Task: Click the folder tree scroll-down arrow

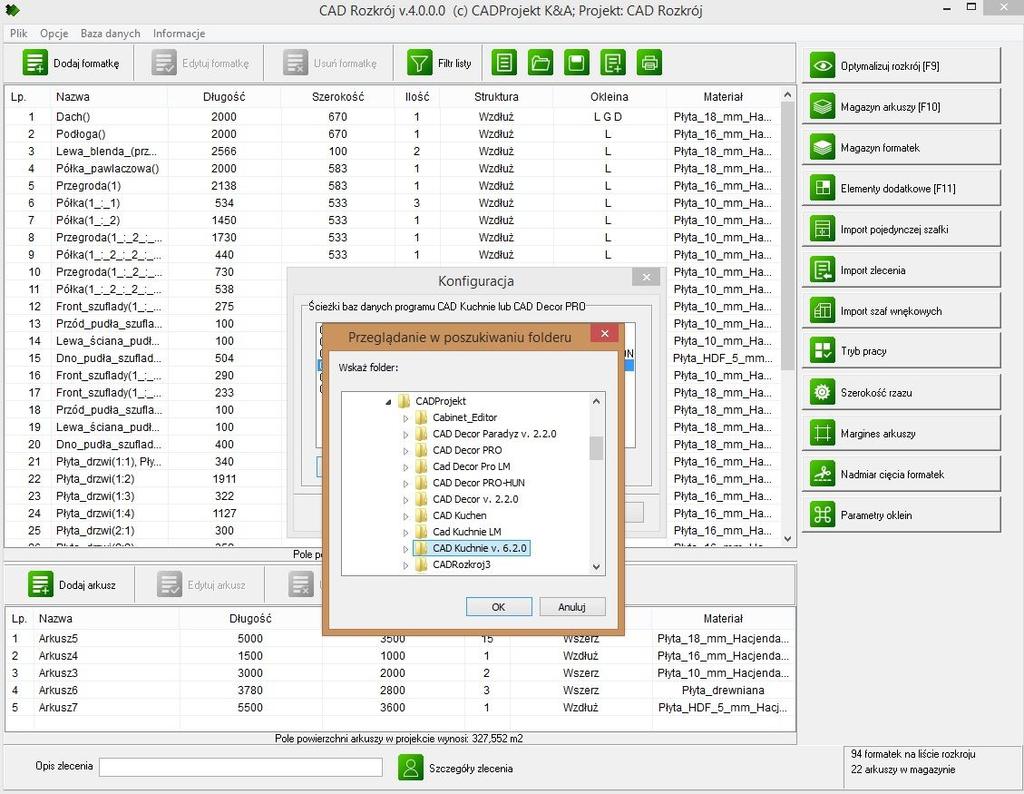Action: click(x=596, y=567)
